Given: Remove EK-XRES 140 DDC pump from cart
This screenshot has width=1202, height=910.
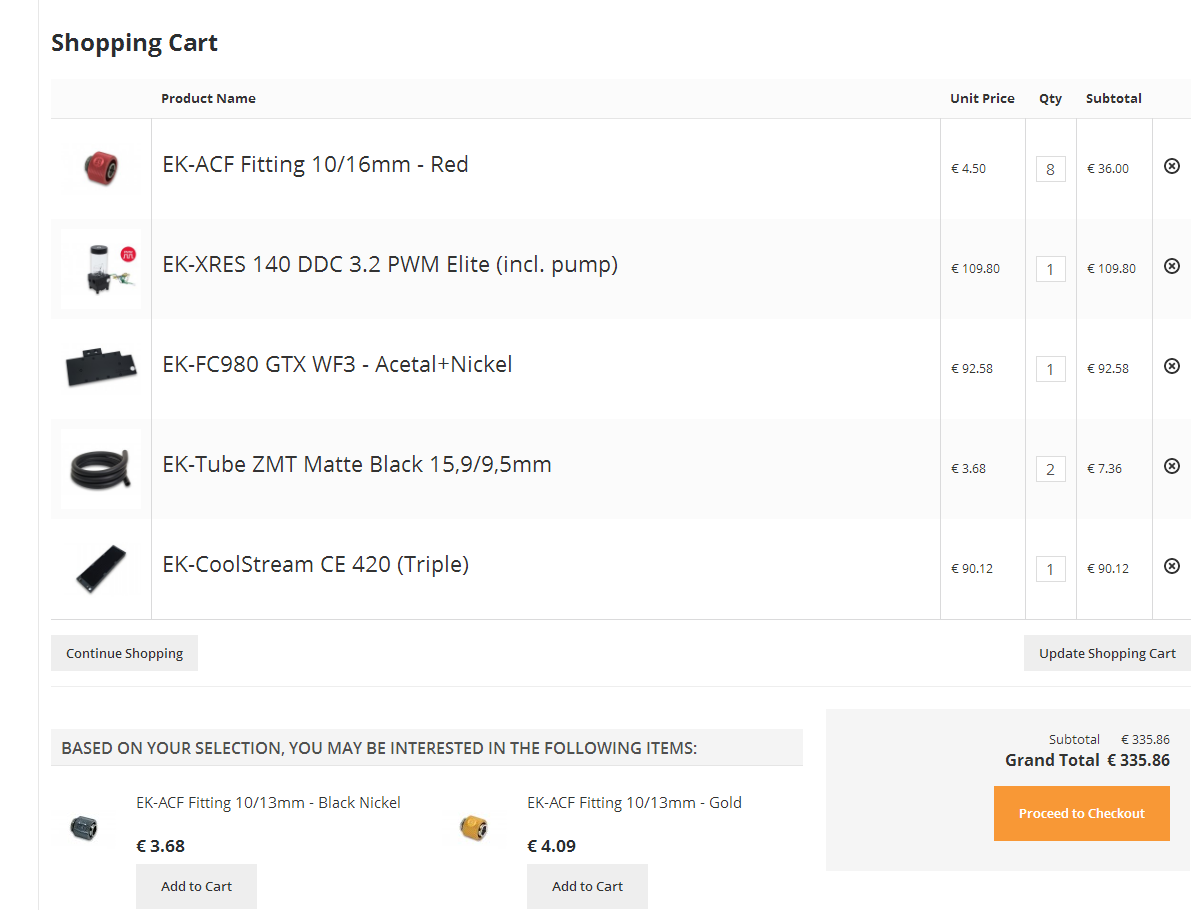Looking at the screenshot, I should tap(1172, 266).
